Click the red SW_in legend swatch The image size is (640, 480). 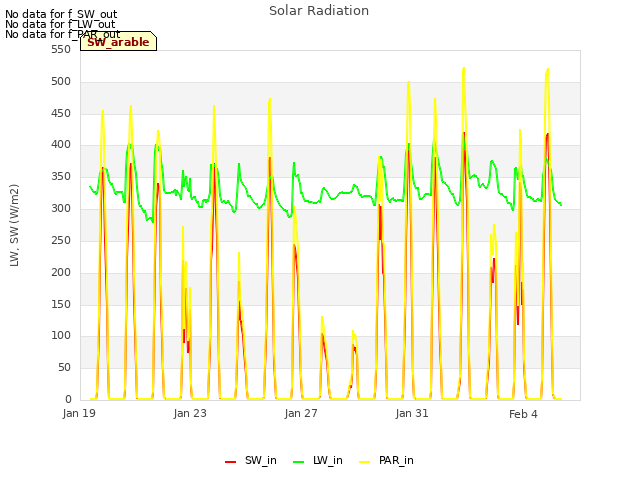(x=231, y=462)
